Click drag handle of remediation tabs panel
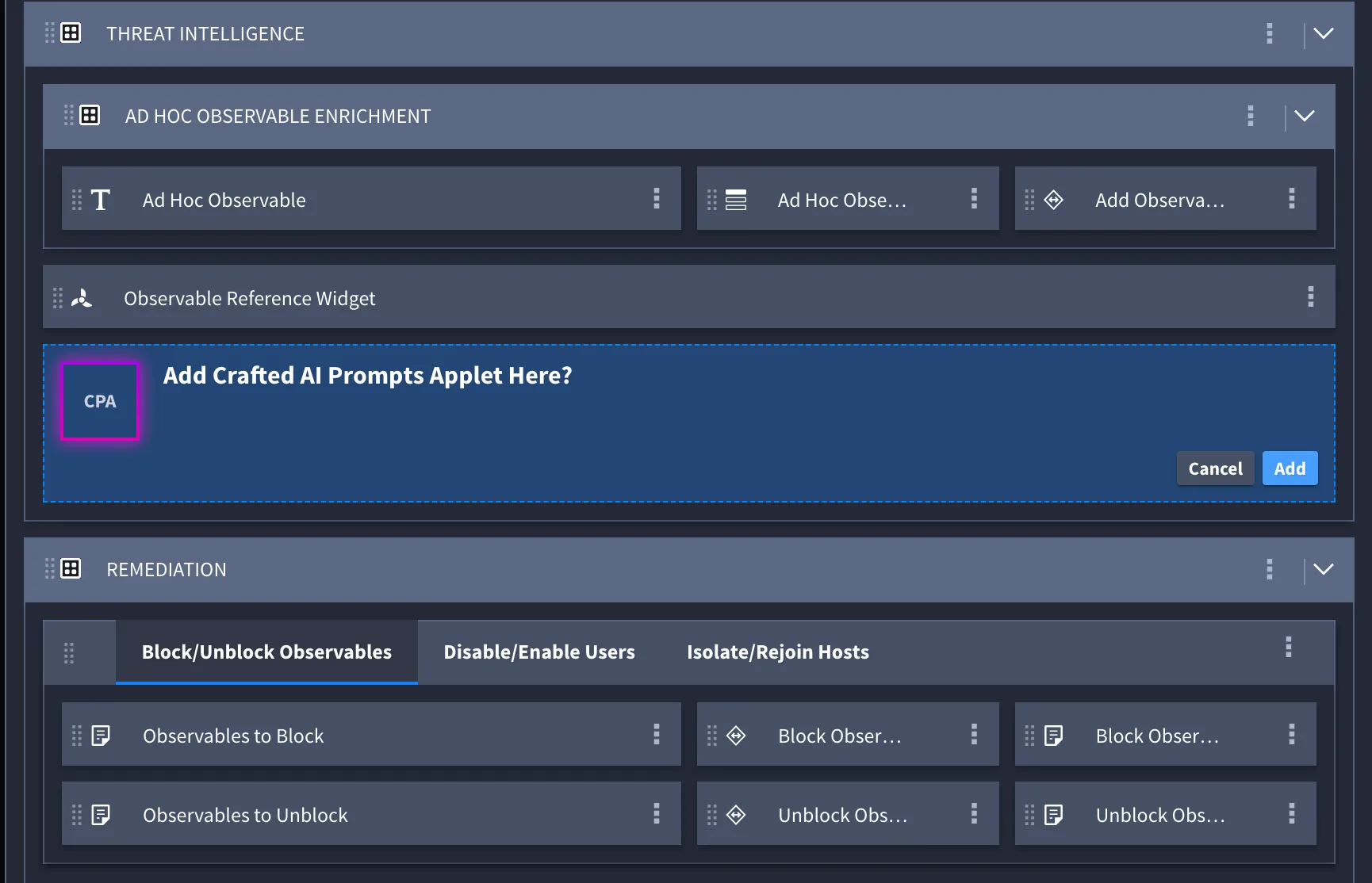 (x=69, y=653)
